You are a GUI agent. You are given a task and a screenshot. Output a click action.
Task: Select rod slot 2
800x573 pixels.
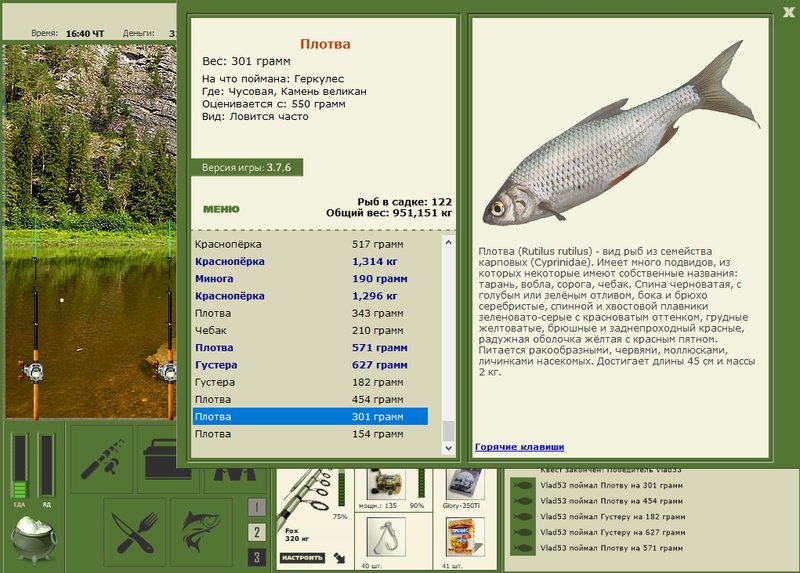257,532
